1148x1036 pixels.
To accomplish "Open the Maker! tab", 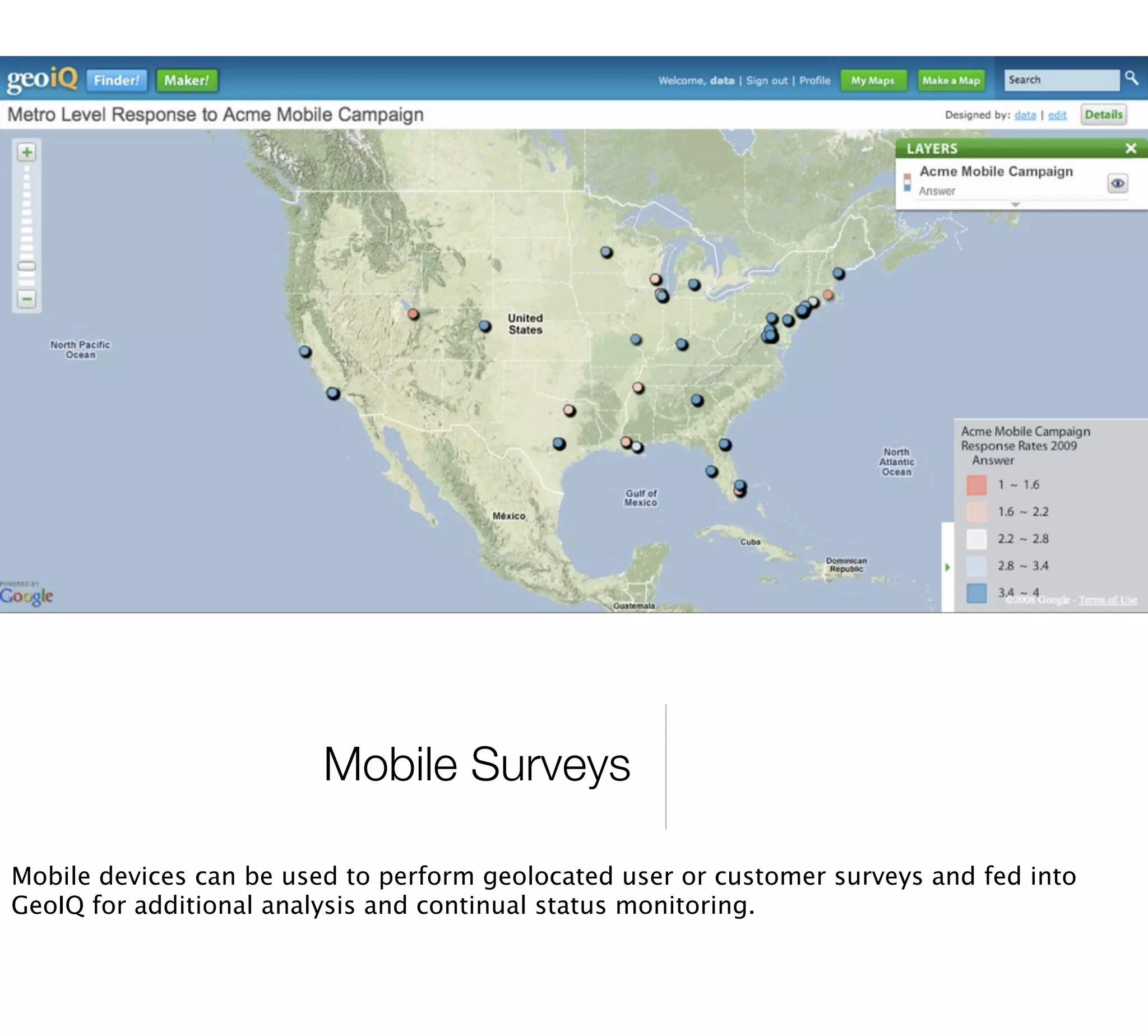I will coord(187,80).
